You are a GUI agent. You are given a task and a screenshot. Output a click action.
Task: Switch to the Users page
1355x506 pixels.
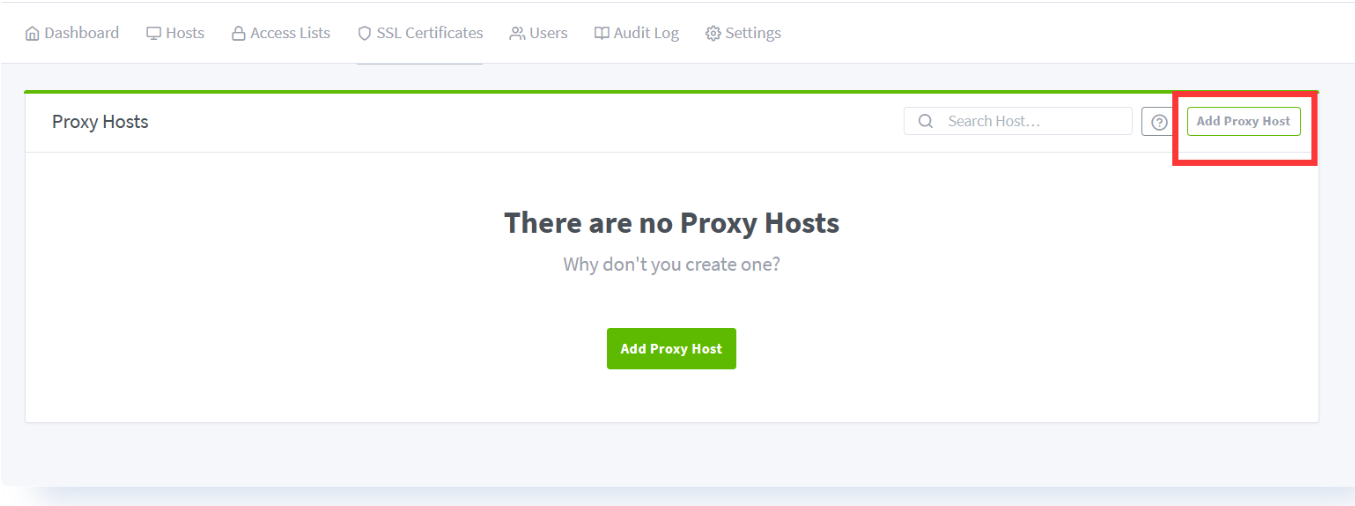tap(548, 33)
